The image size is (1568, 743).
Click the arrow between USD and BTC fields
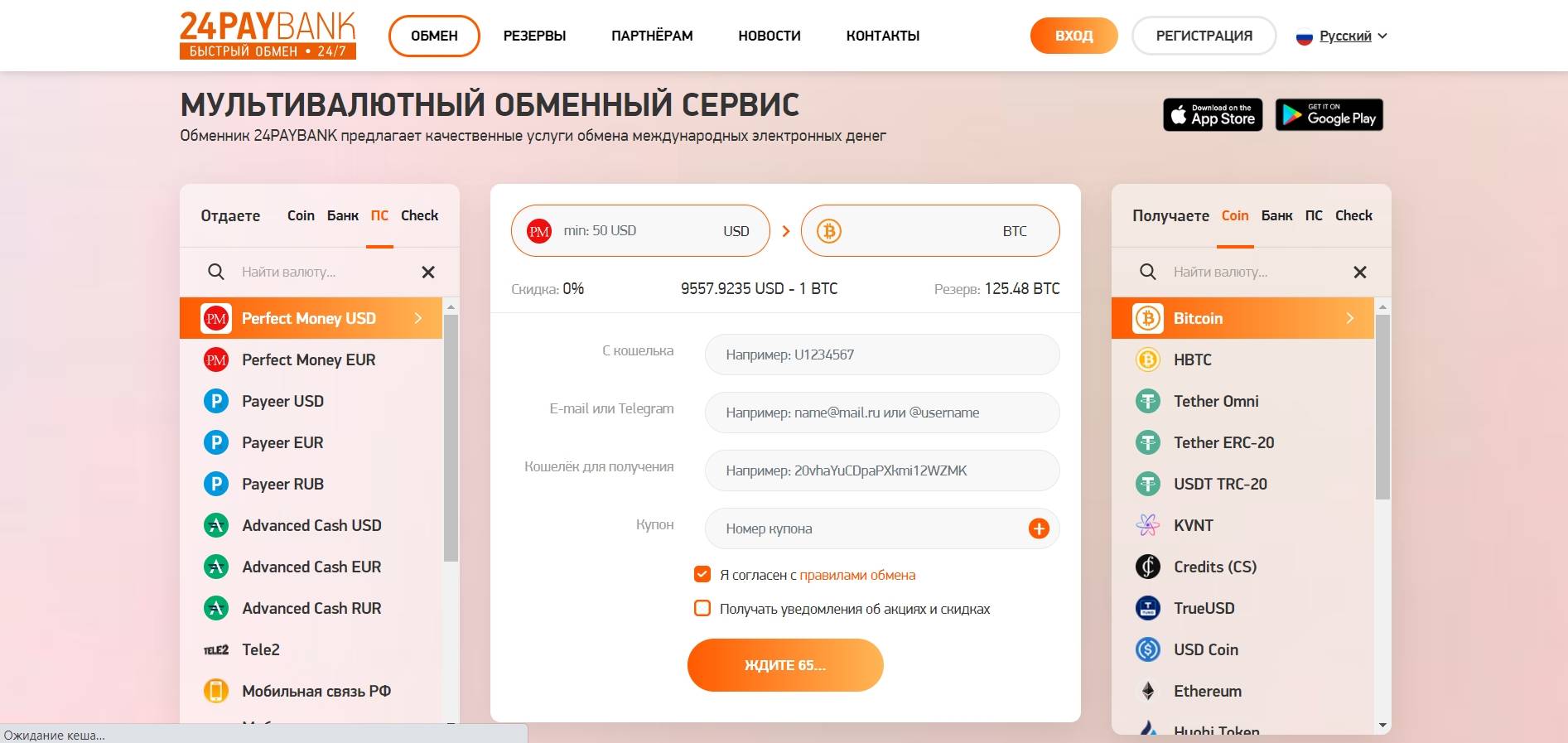click(x=786, y=231)
